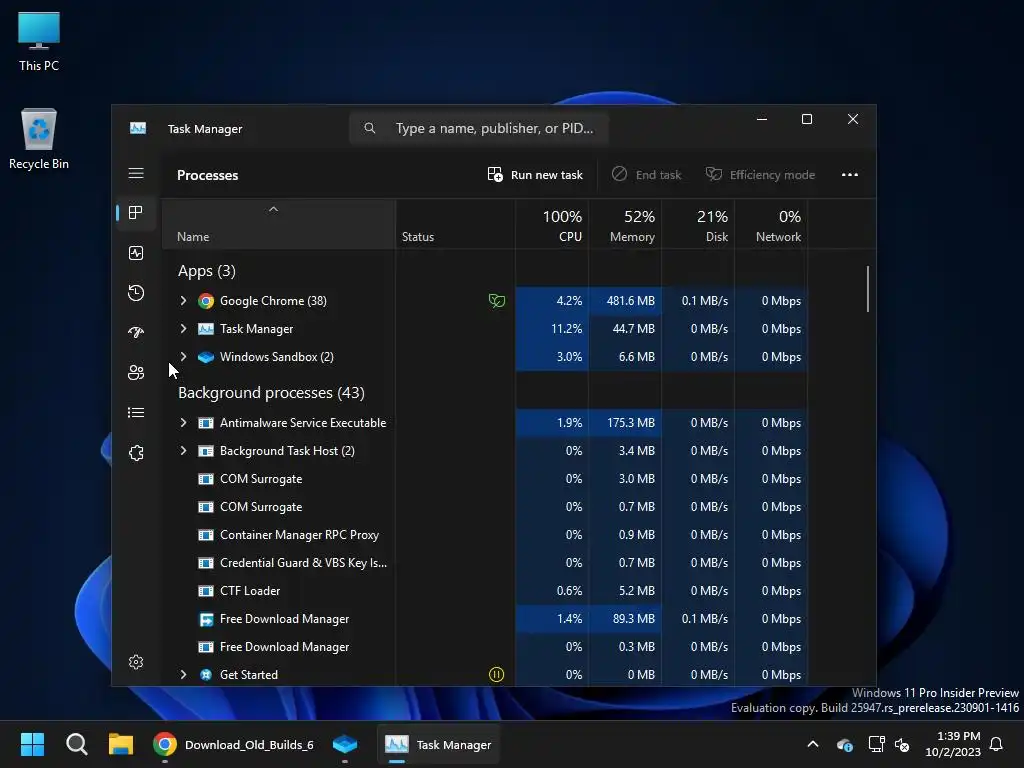Open the Task Manager hamburger navigation menu
Screen dimensions: 1024x768
point(136,173)
